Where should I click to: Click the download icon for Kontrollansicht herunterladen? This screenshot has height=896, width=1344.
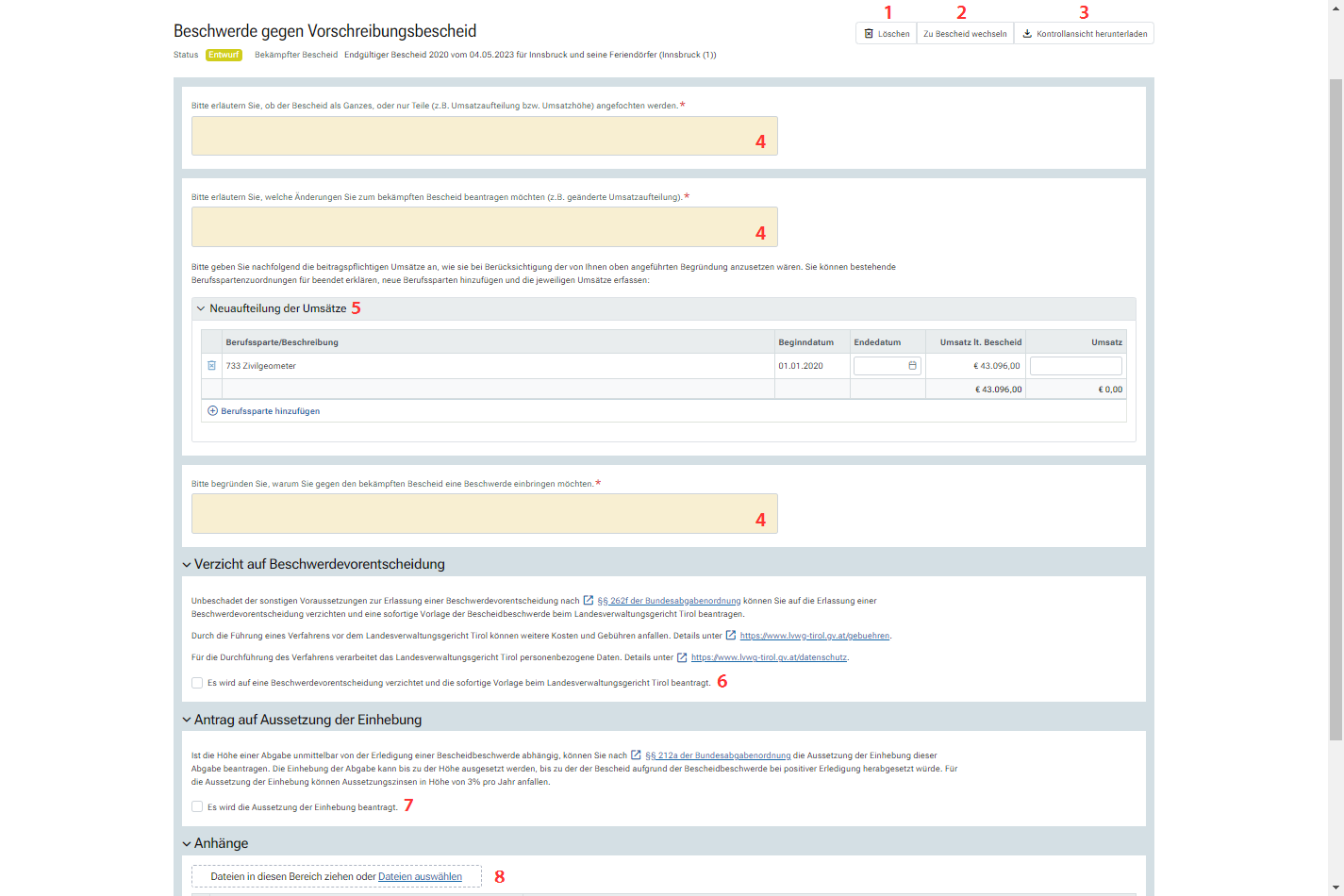point(1027,34)
